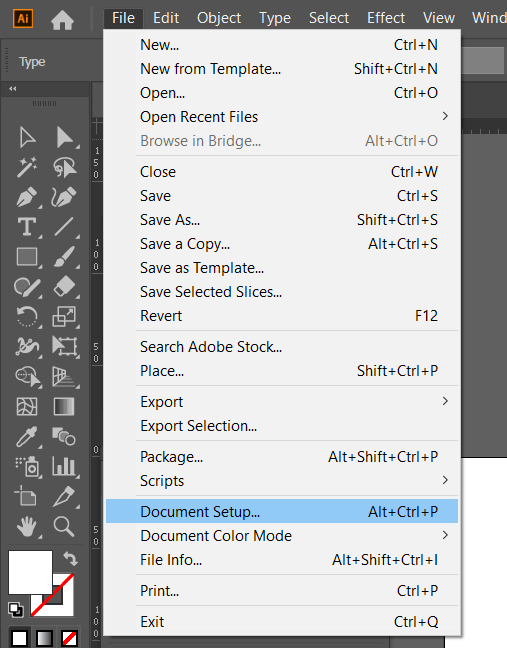Pick the Hand tool
Viewport: 507px width, 648px height.
pos(27,526)
